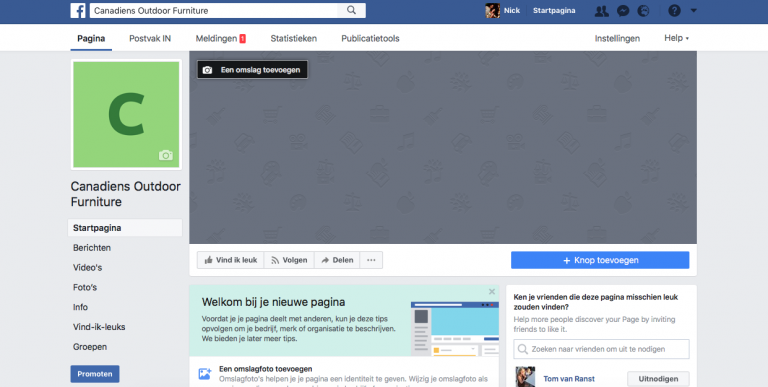The image size is (768, 387).
Task: Open the Statistieken tab
Action: tap(293, 38)
